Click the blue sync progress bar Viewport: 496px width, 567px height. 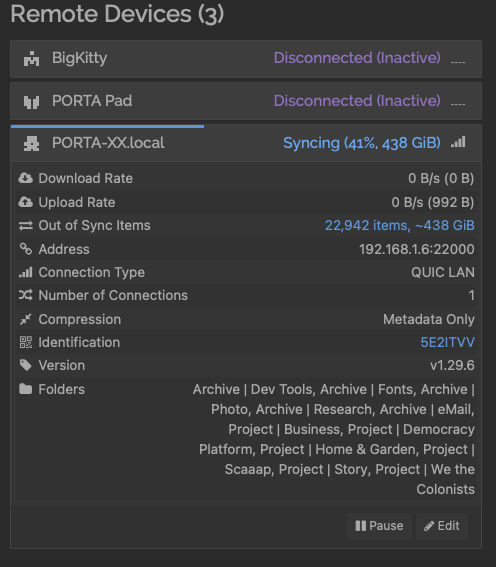(107, 126)
